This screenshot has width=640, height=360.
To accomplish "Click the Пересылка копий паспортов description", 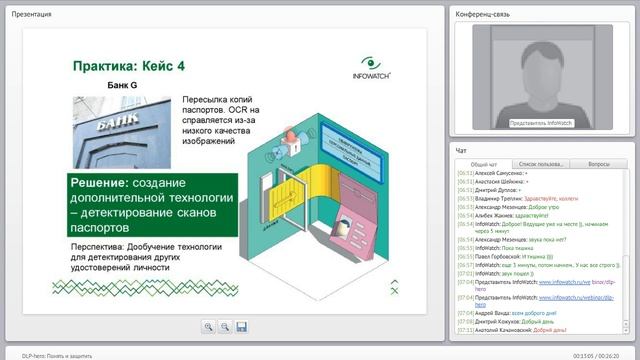I will coord(221,120).
